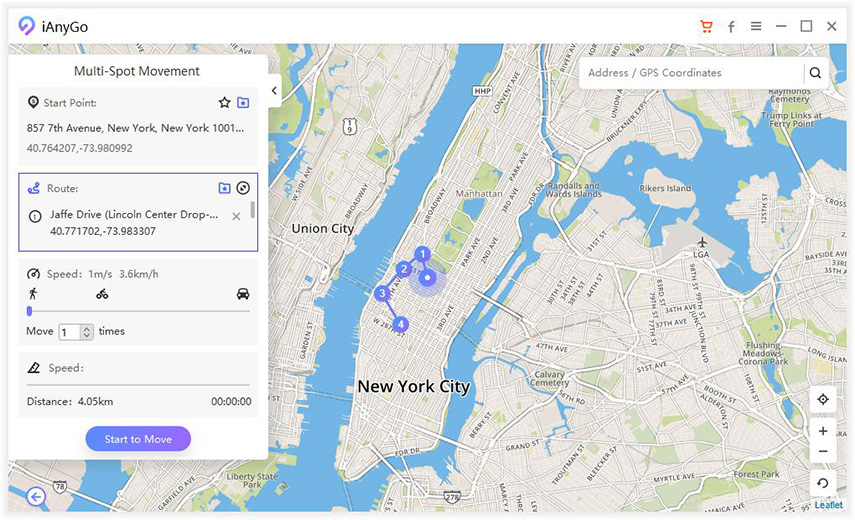The width and height of the screenshot is (855, 520).
Task: Click the route list scrollbar
Action: point(252,209)
